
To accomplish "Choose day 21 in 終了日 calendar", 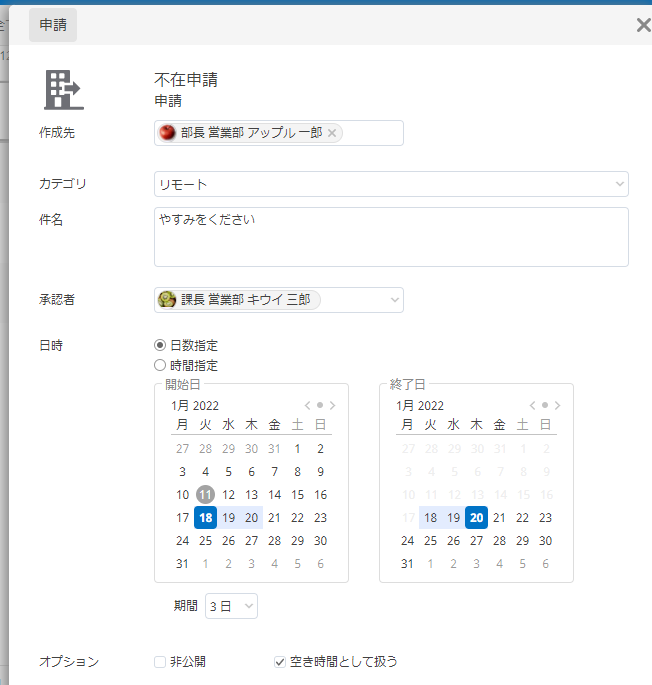I will (499, 518).
